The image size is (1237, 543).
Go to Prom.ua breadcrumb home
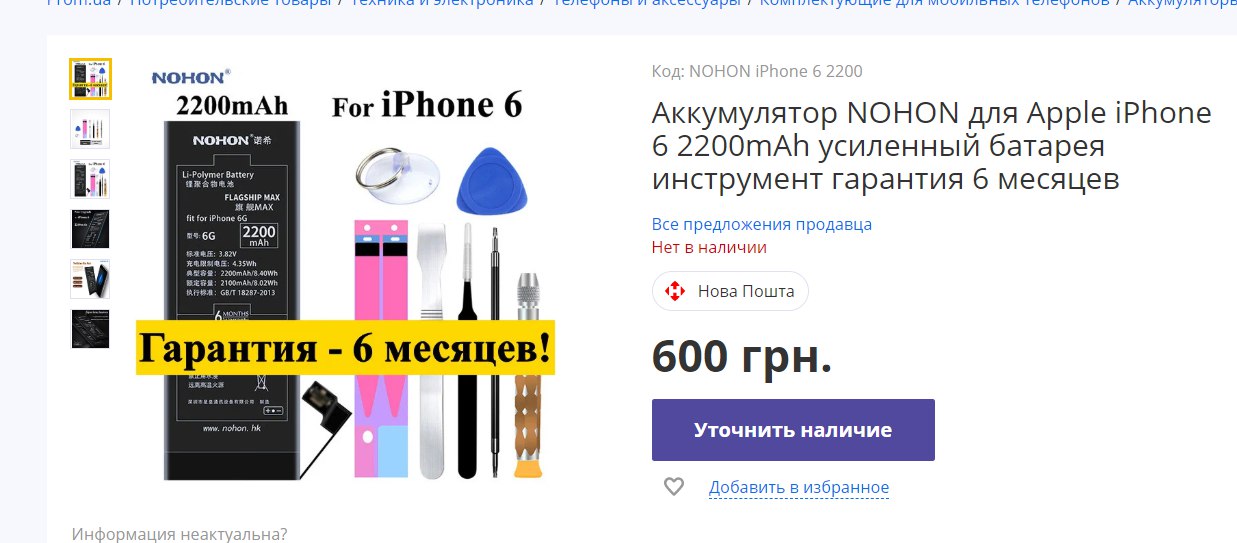point(81,3)
